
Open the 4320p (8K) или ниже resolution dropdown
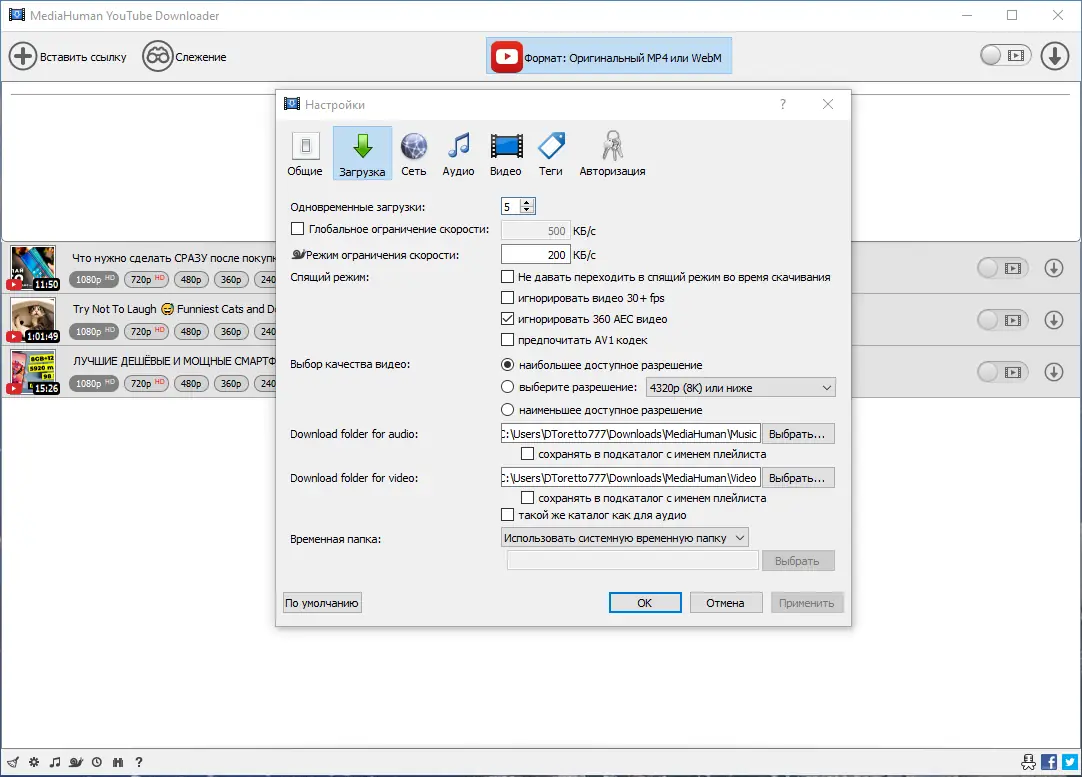[x=739, y=387]
